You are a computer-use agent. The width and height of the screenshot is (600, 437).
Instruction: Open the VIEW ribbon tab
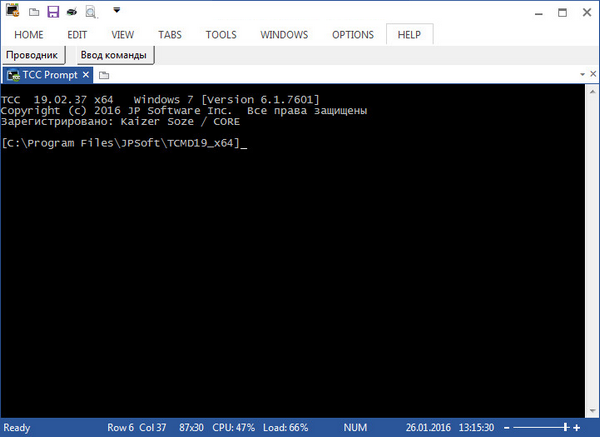click(x=123, y=35)
